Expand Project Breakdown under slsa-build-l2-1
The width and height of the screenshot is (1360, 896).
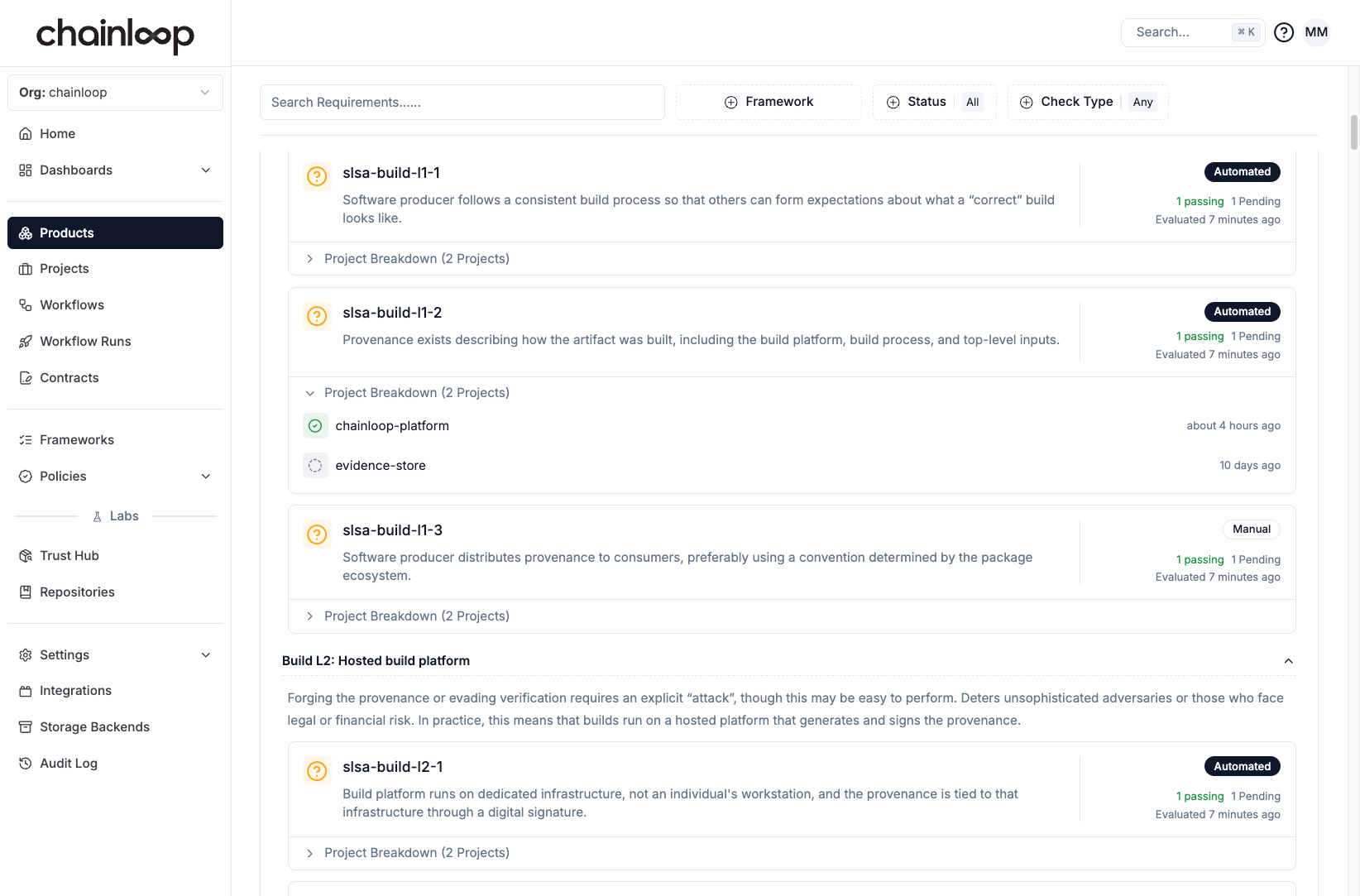pyautogui.click(x=408, y=853)
